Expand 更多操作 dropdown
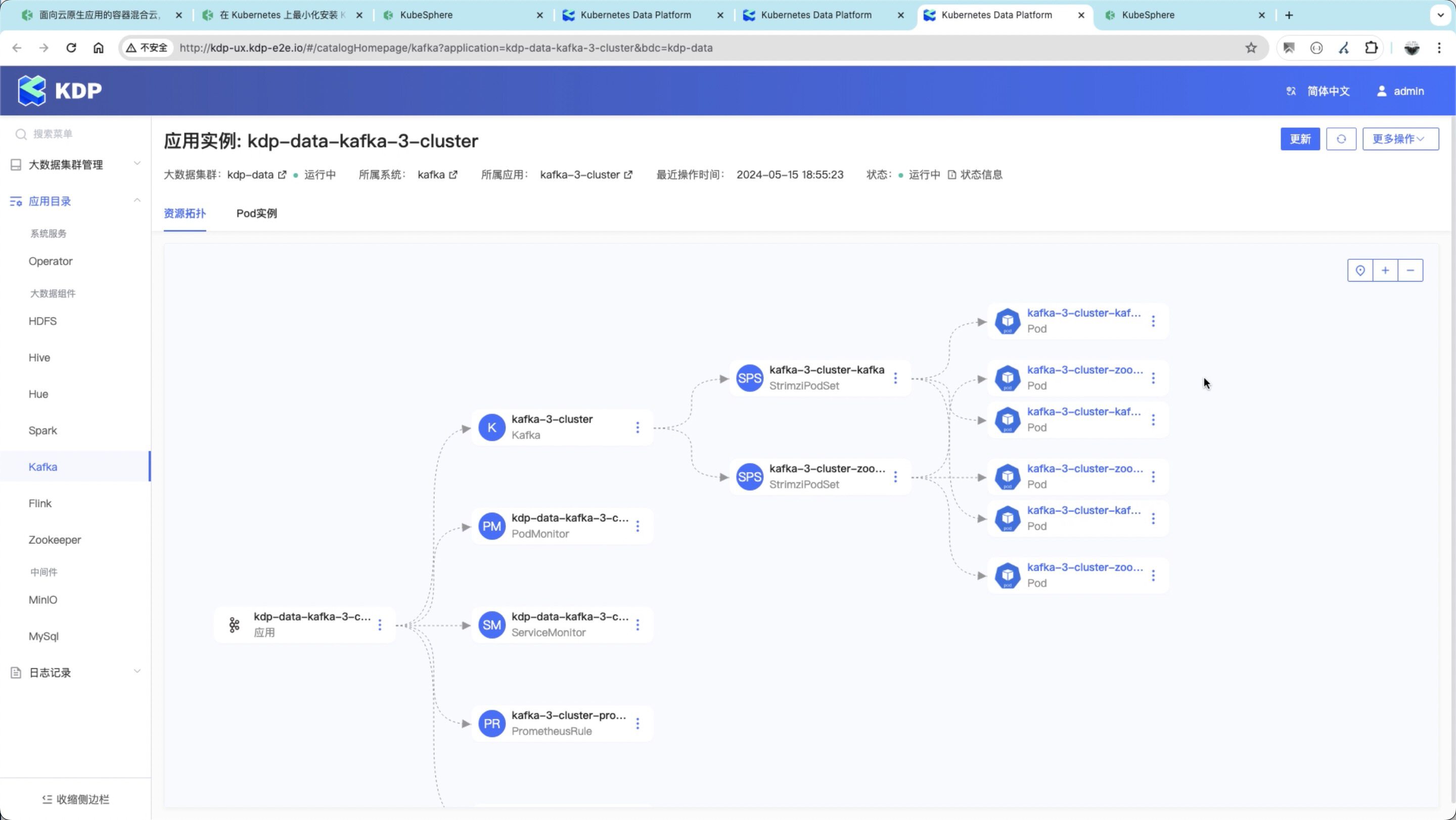The width and height of the screenshot is (1456, 820). coord(1400,139)
